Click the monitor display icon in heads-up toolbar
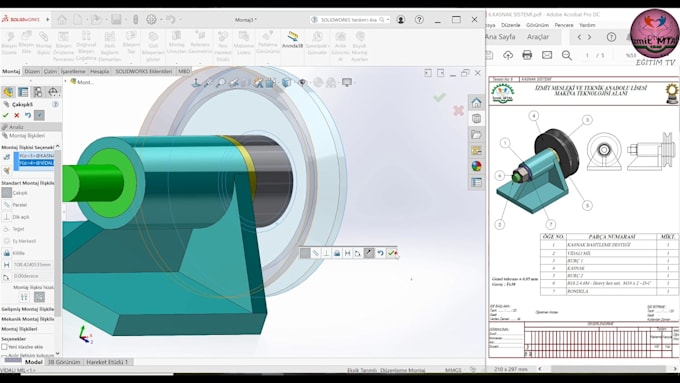Screen dimensions: 680x383 [347, 82]
